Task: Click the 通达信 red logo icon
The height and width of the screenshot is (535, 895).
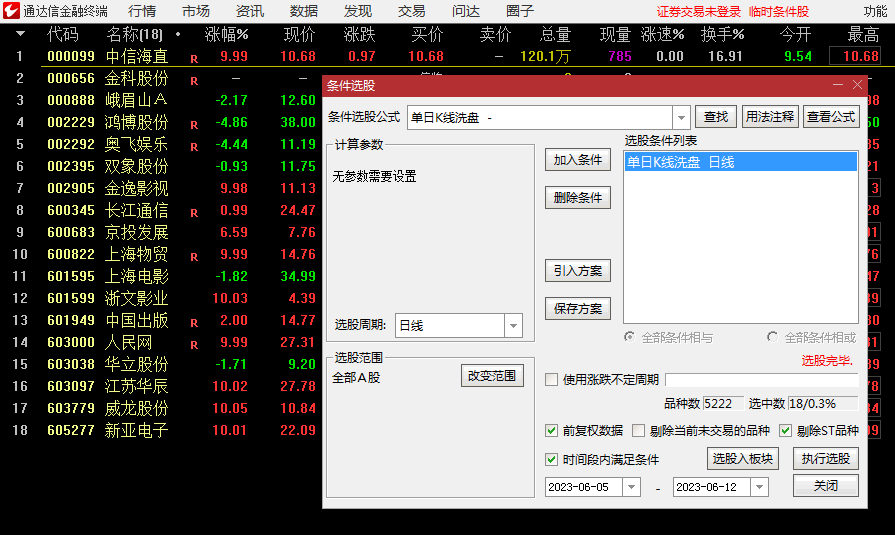Action: click(11, 10)
